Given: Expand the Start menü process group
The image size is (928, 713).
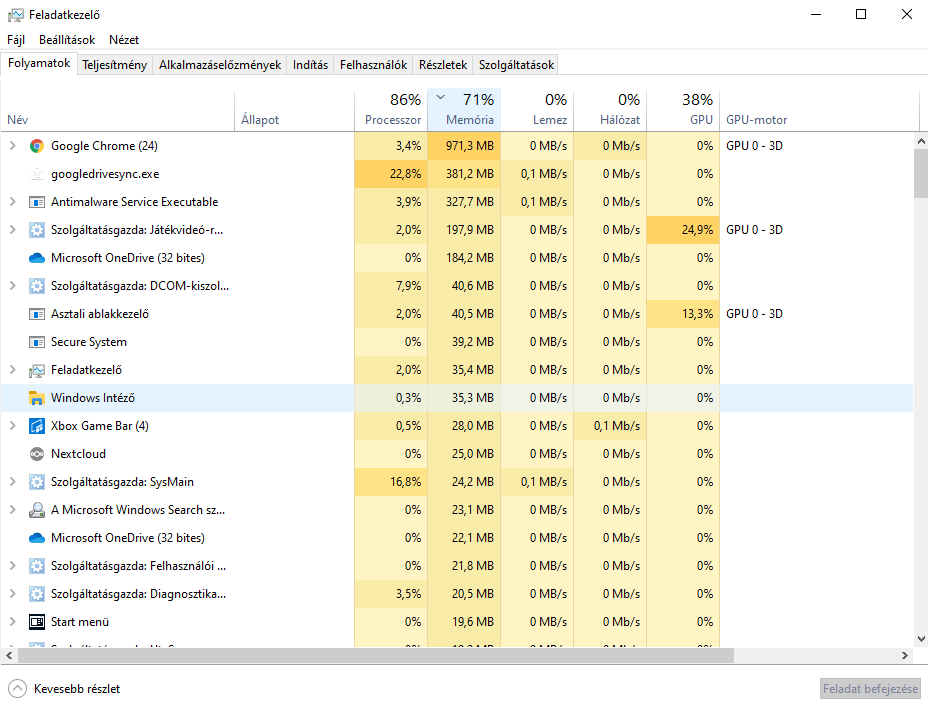Looking at the screenshot, I should [x=12, y=622].
